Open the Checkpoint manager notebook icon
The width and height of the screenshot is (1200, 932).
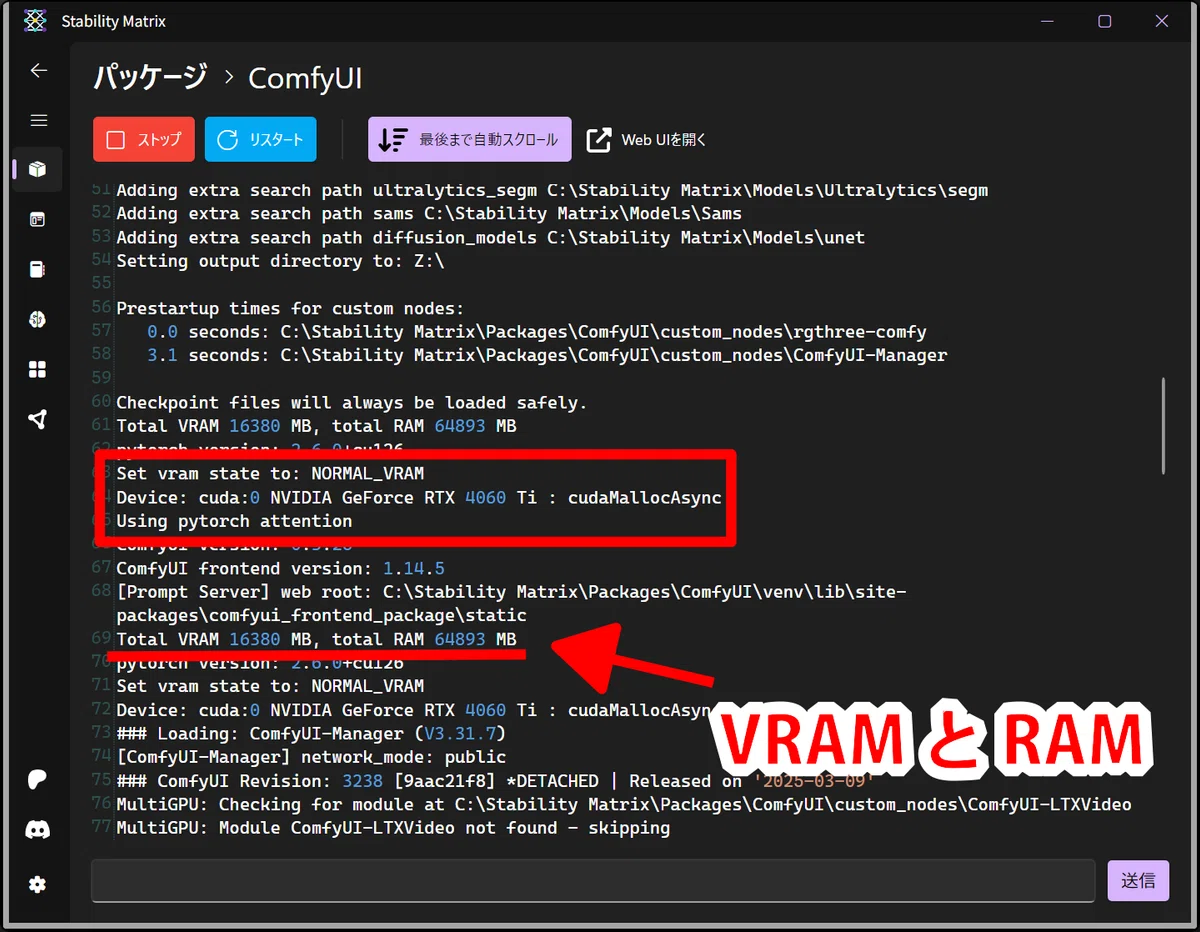[38, 269]
